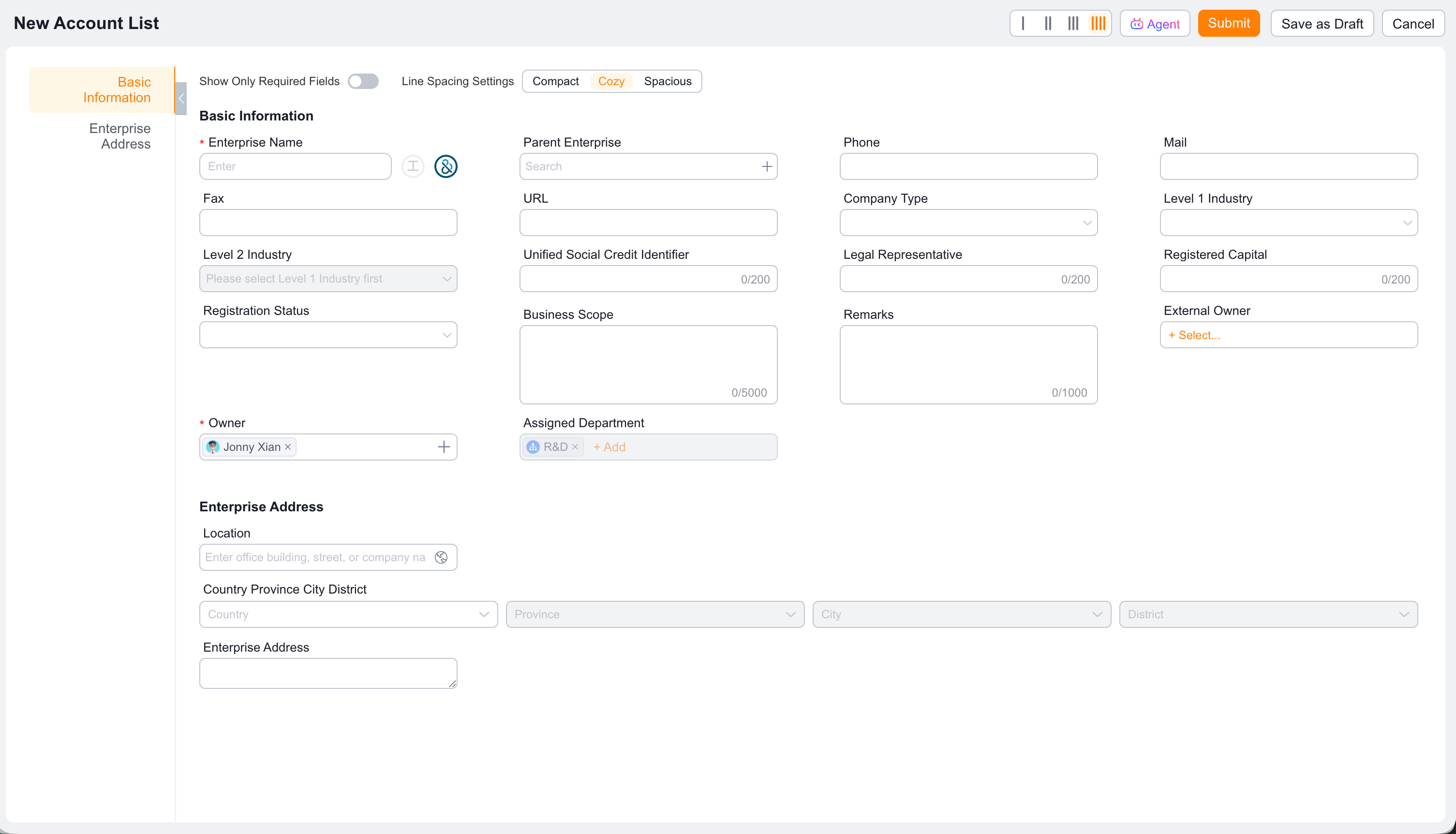The height and width of the screenshot is (834, 1456).
Task: Click + Add in Assigned Department
Action: tap(609, 447)
